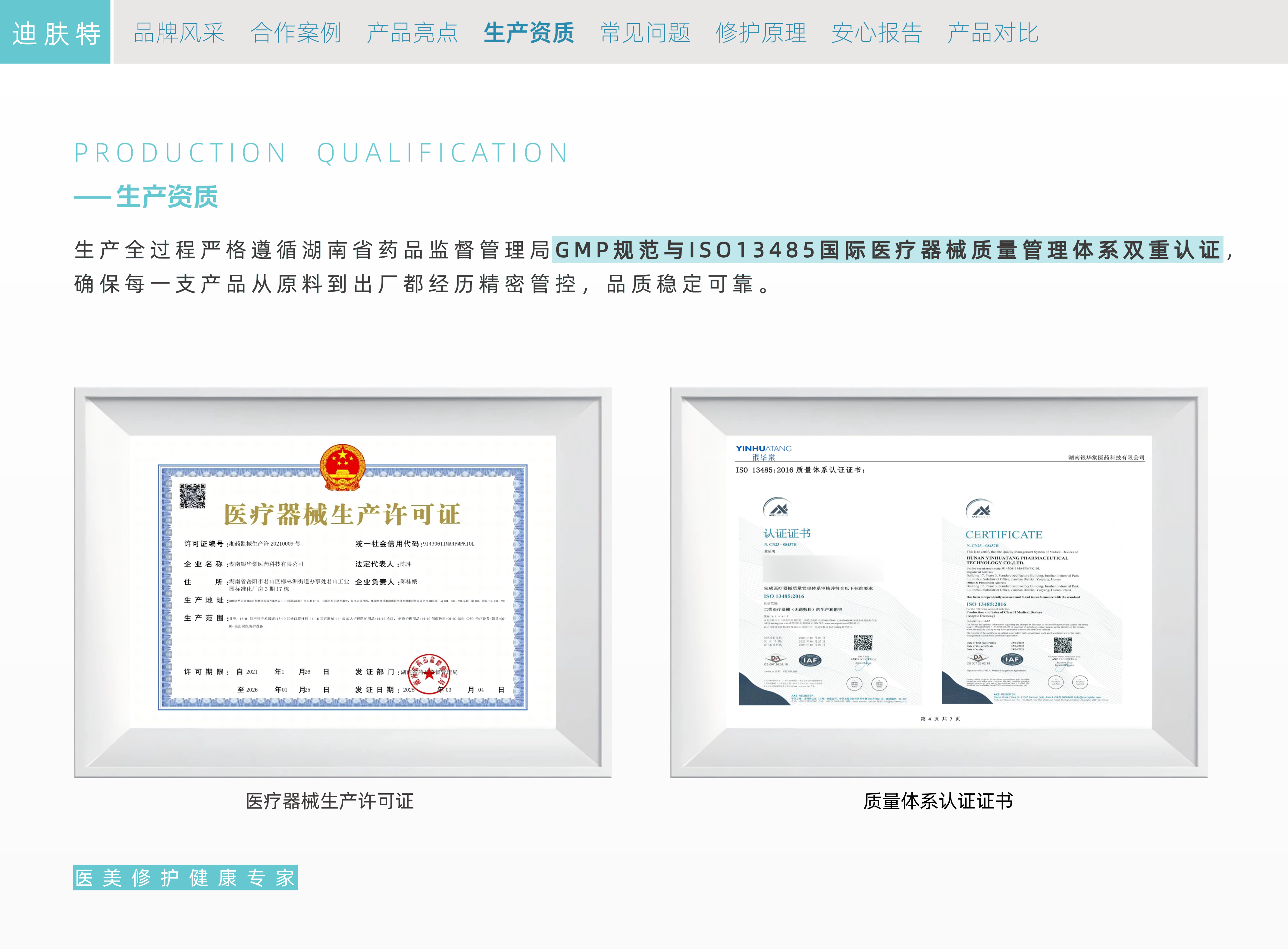Click the YINHUATANG 银华棠 logo
The width and height of the screenshot is (1288, 949).
pos(763,452)
